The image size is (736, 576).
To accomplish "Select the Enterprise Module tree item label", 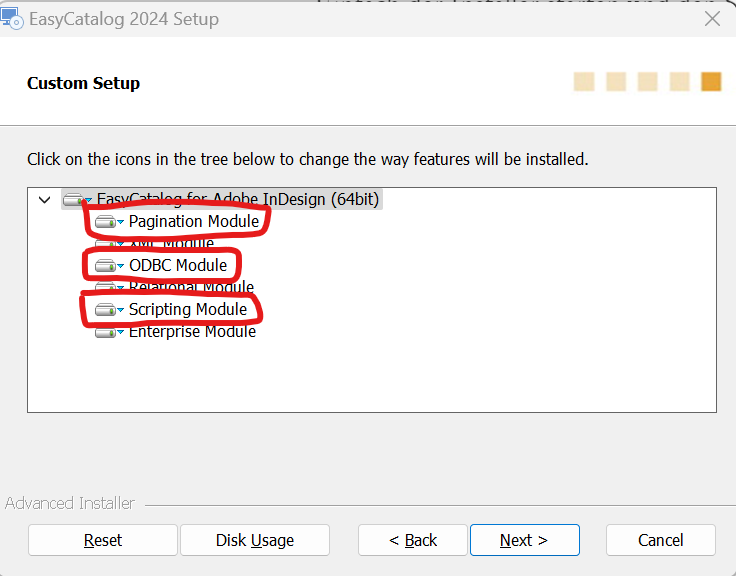I will [192, 331].
